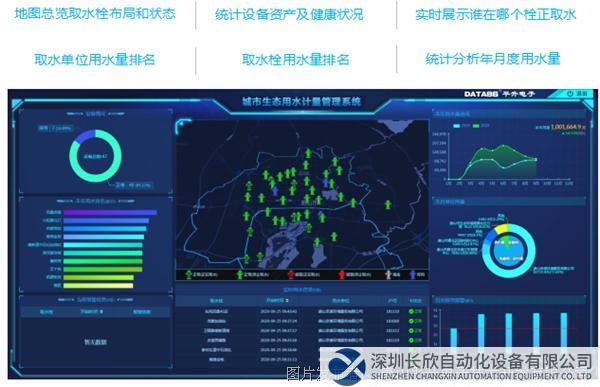Click the blue hydrant legend icon at legend end
Viewport: 600px width, 387px height.
coord(413,274)
